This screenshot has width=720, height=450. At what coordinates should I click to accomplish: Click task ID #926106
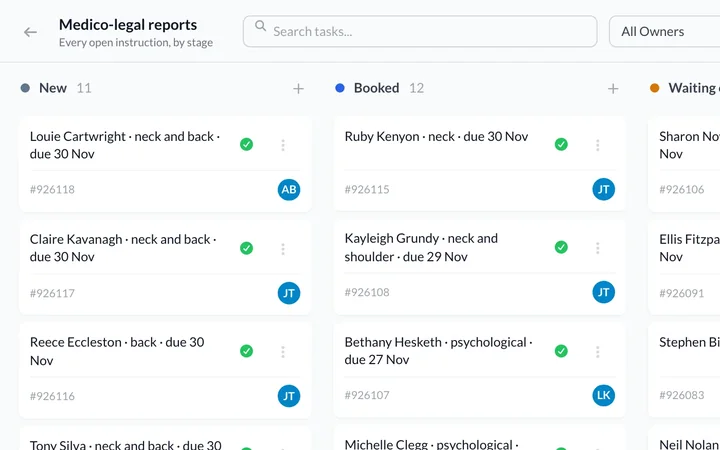(681, 189)
